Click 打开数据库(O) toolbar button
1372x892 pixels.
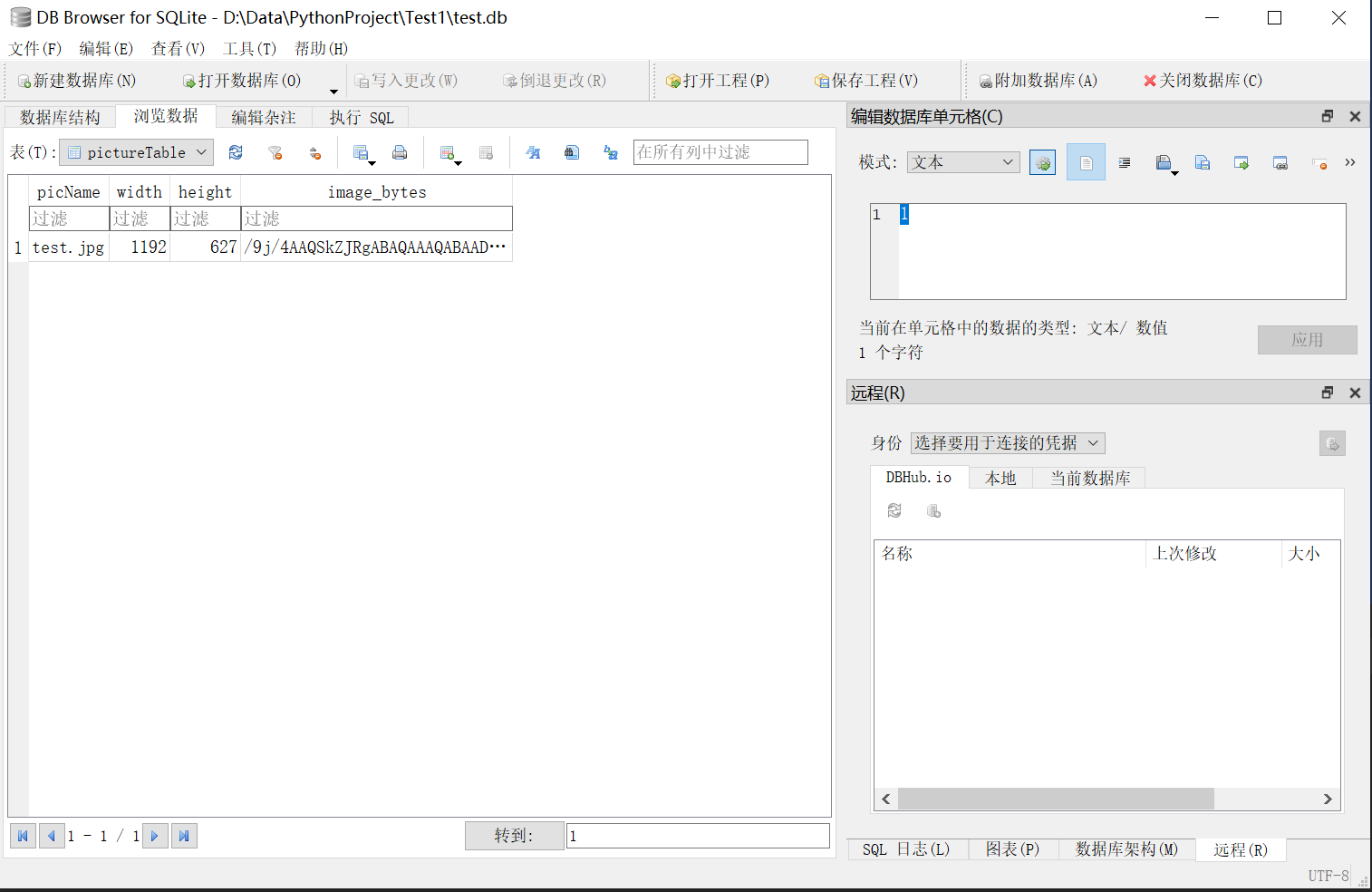point(242,81)
